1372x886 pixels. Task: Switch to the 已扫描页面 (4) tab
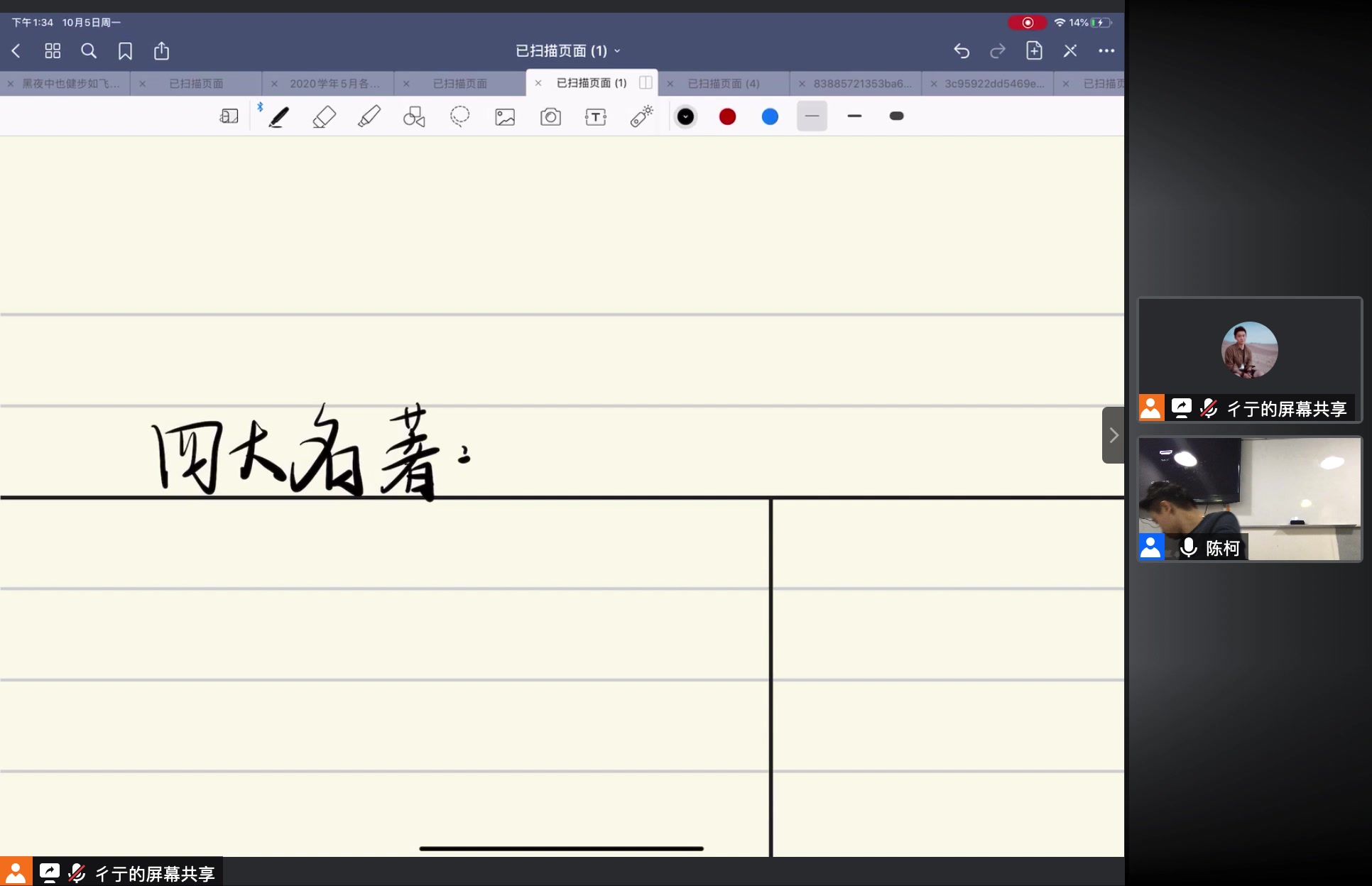click(x=724, y=84)
